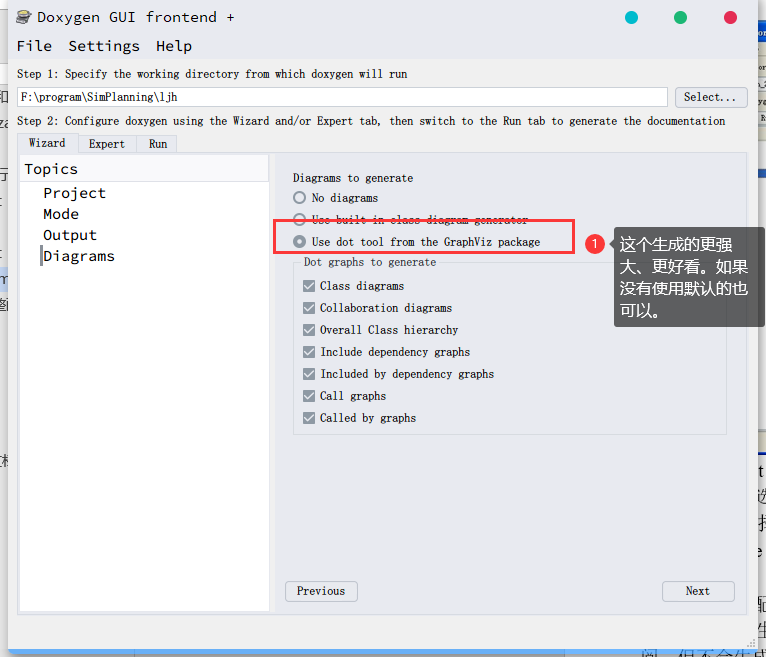The width and height of the screenshot is (766, 657).
Task: Select the Project topic
Action: click(74, 193)
